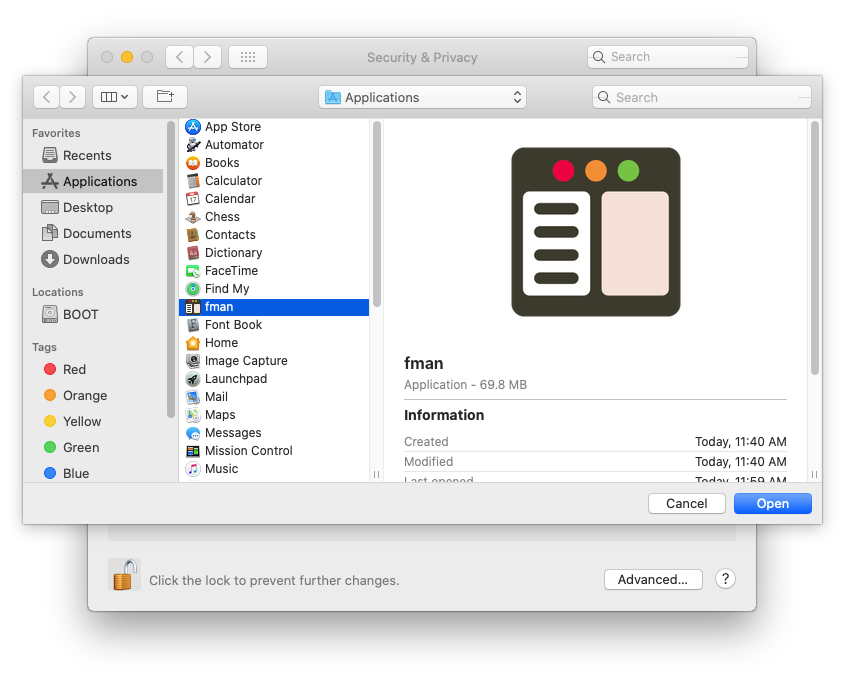This screenshot has width=845, height=685.
Task: Select Applications in Favorites sidebar
Action: pyautogui.click(x=93, y=181)
